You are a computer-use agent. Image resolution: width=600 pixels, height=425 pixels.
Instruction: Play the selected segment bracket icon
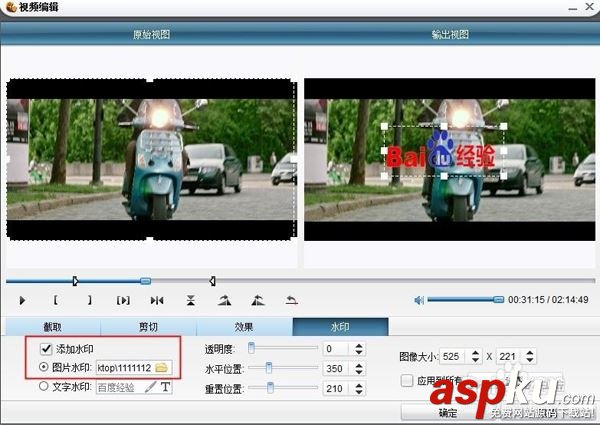123,301
